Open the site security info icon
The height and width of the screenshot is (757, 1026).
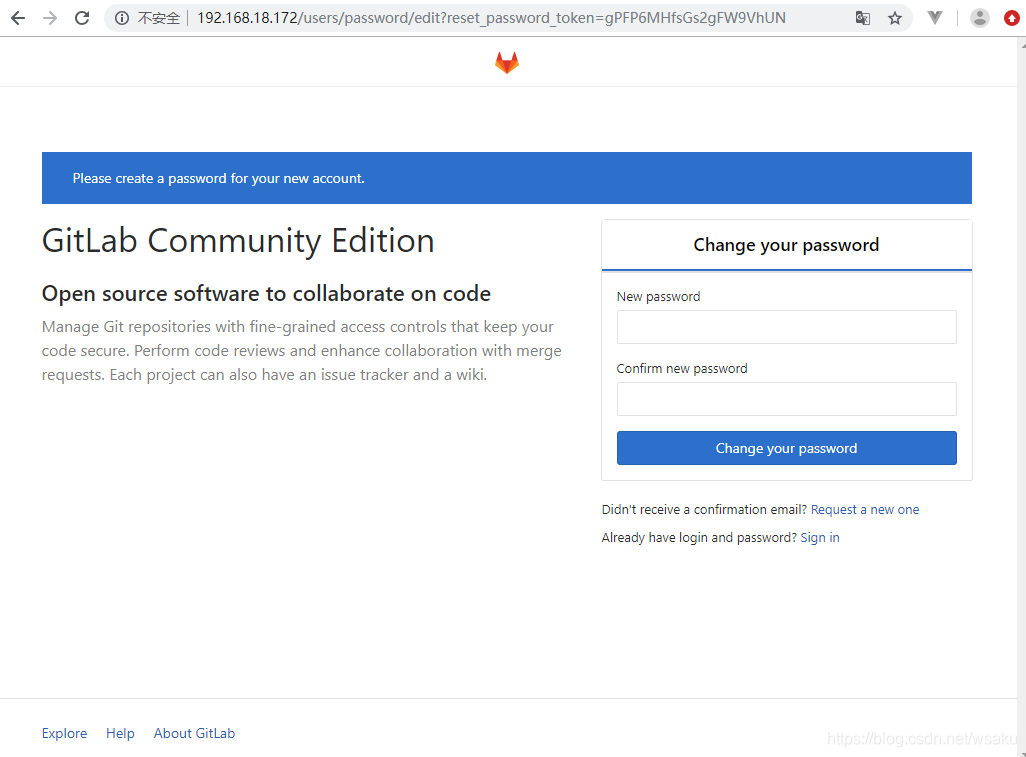122,18
